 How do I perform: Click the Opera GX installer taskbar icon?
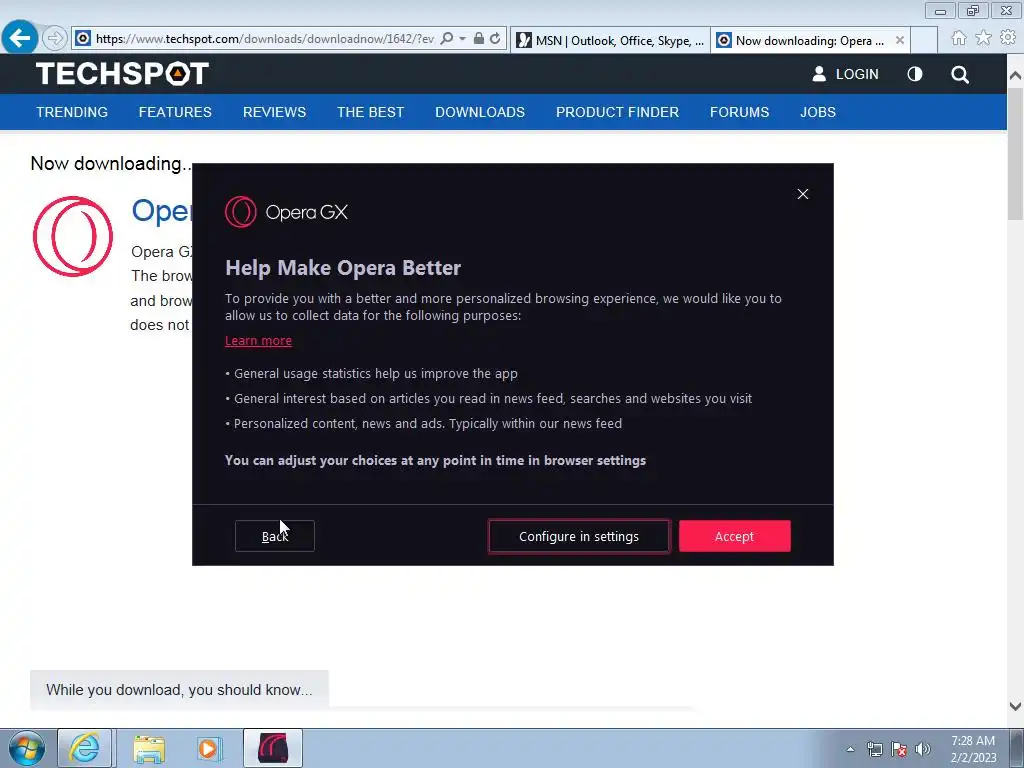pyautogui.click(x=273, y=748)
